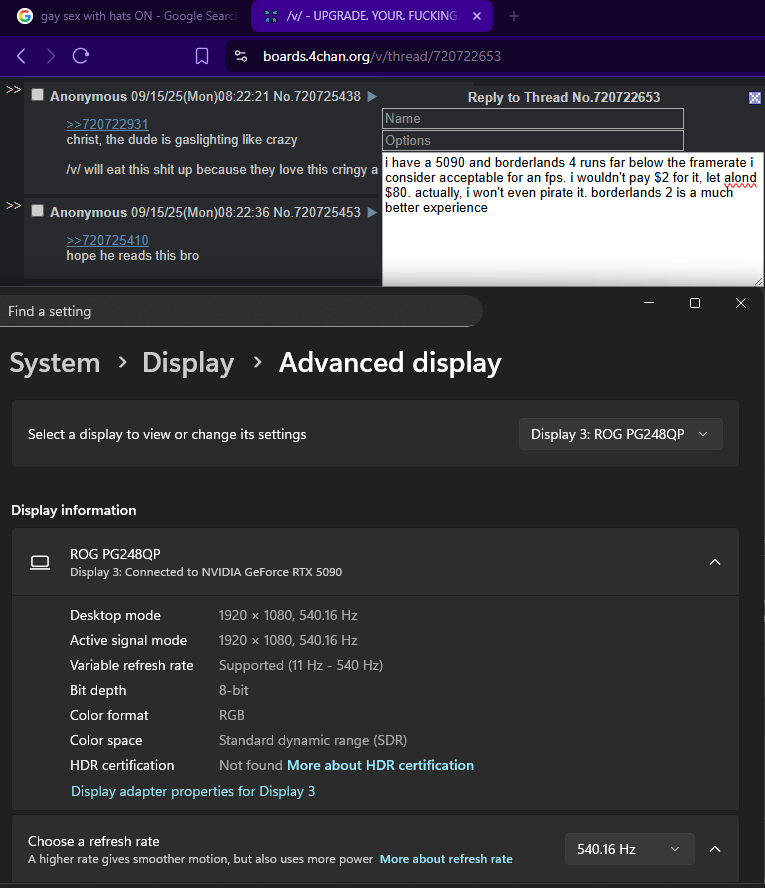Open post menu arrow for No.720725453

[x=372, y=212]
